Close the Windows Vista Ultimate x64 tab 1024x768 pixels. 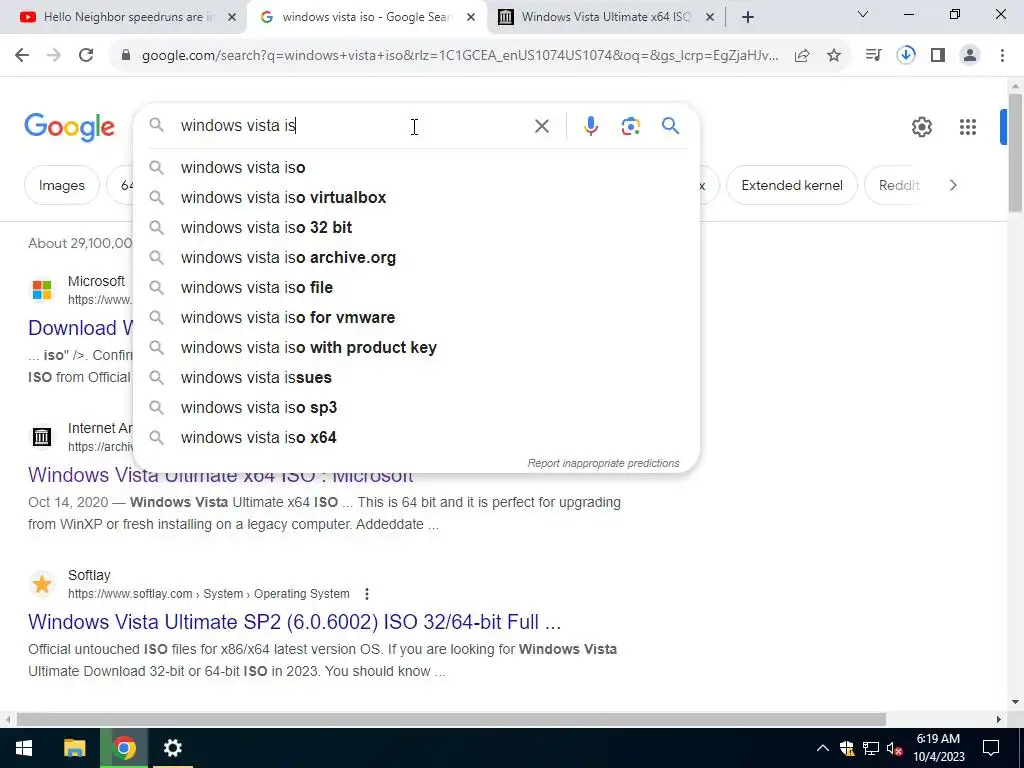[x=710, y=18]
